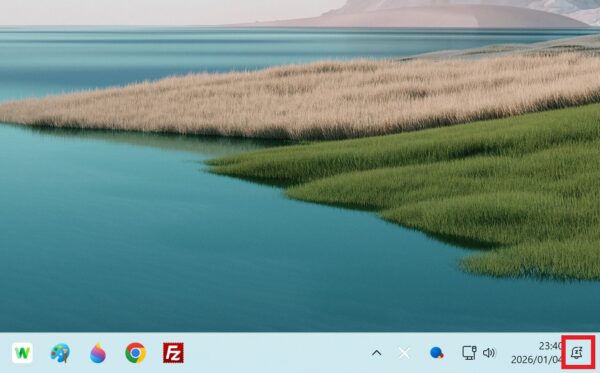Open network settings from the monitor tray icon

469,353
